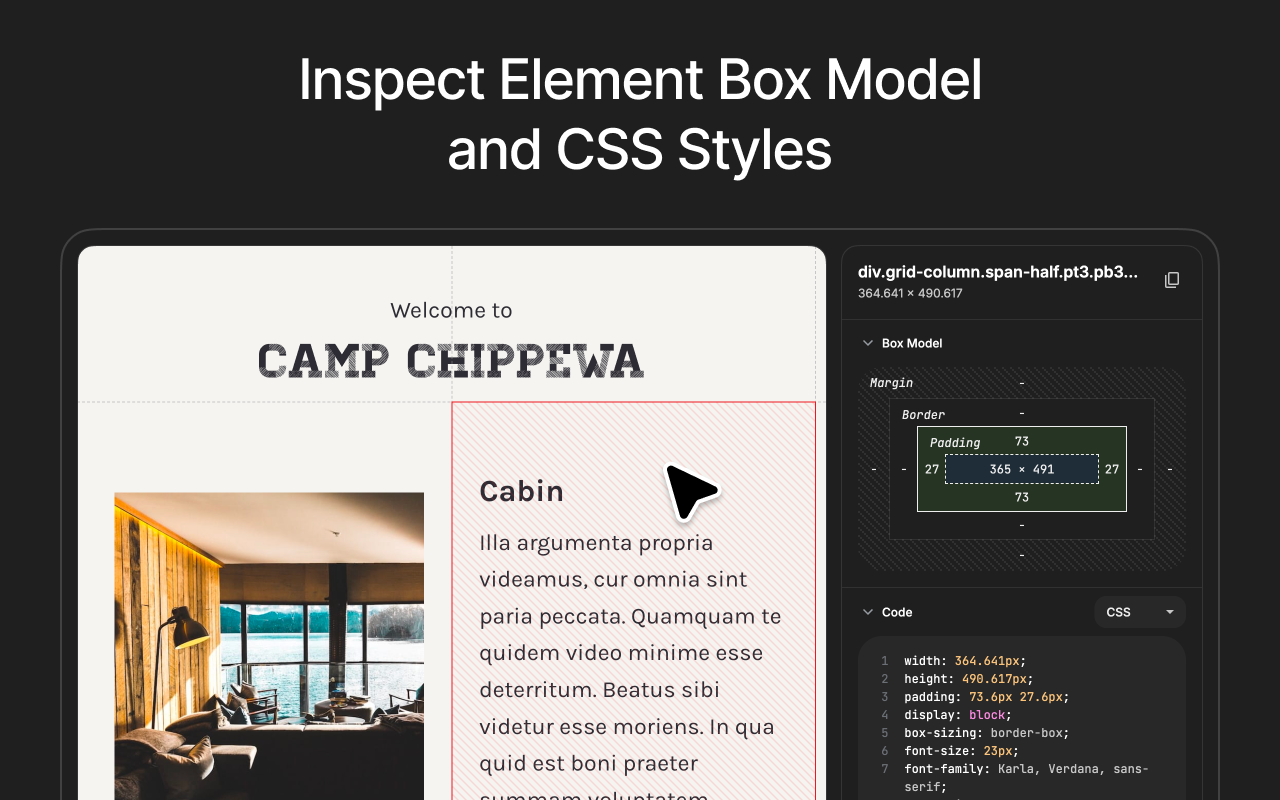Copy the element selector with the copy icon
The width and height of the screenshot is (1280, 800).
(x=1172, y=280)
